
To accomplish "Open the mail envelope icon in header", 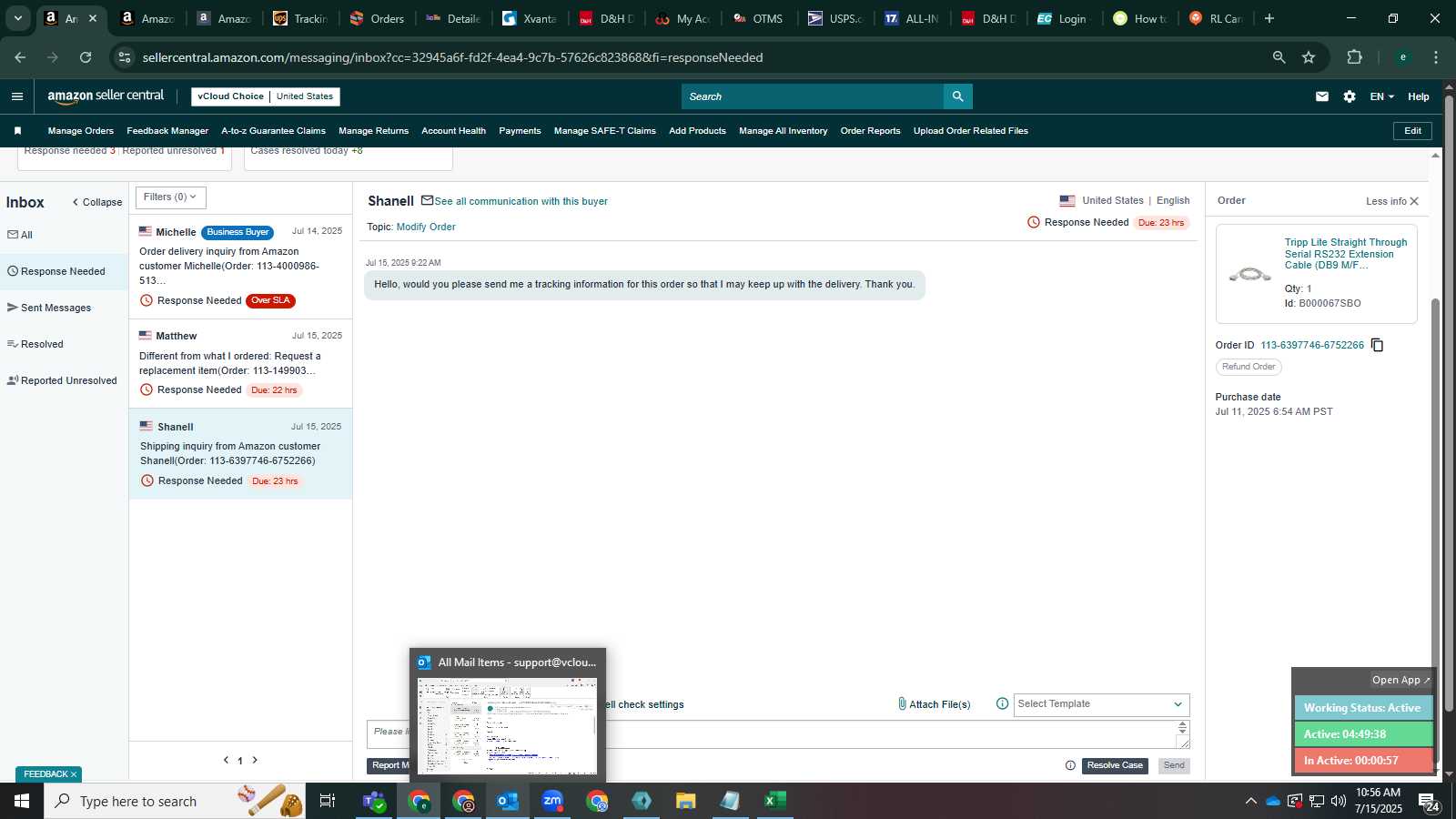I will tap(1322, 96).
